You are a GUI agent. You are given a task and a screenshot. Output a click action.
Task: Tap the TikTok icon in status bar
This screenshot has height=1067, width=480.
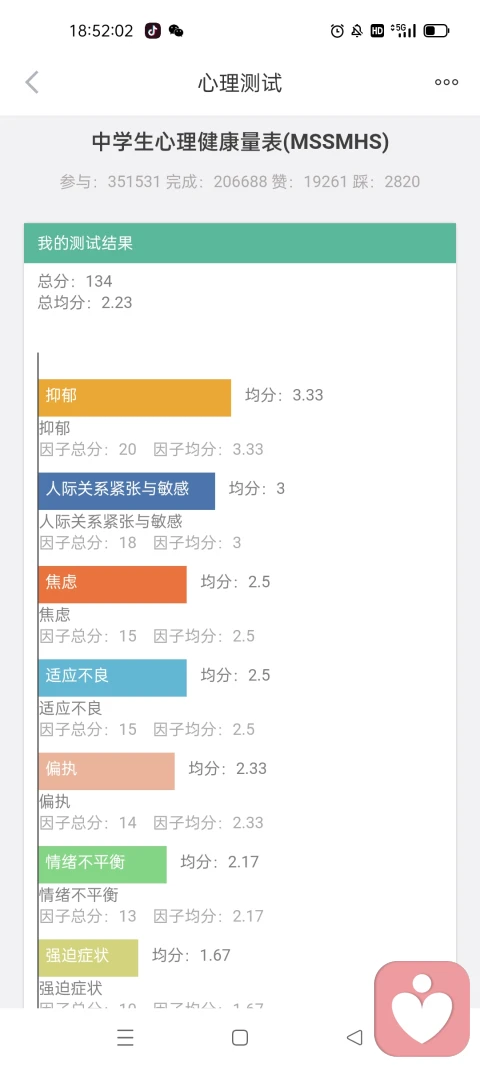coord(153,31)
